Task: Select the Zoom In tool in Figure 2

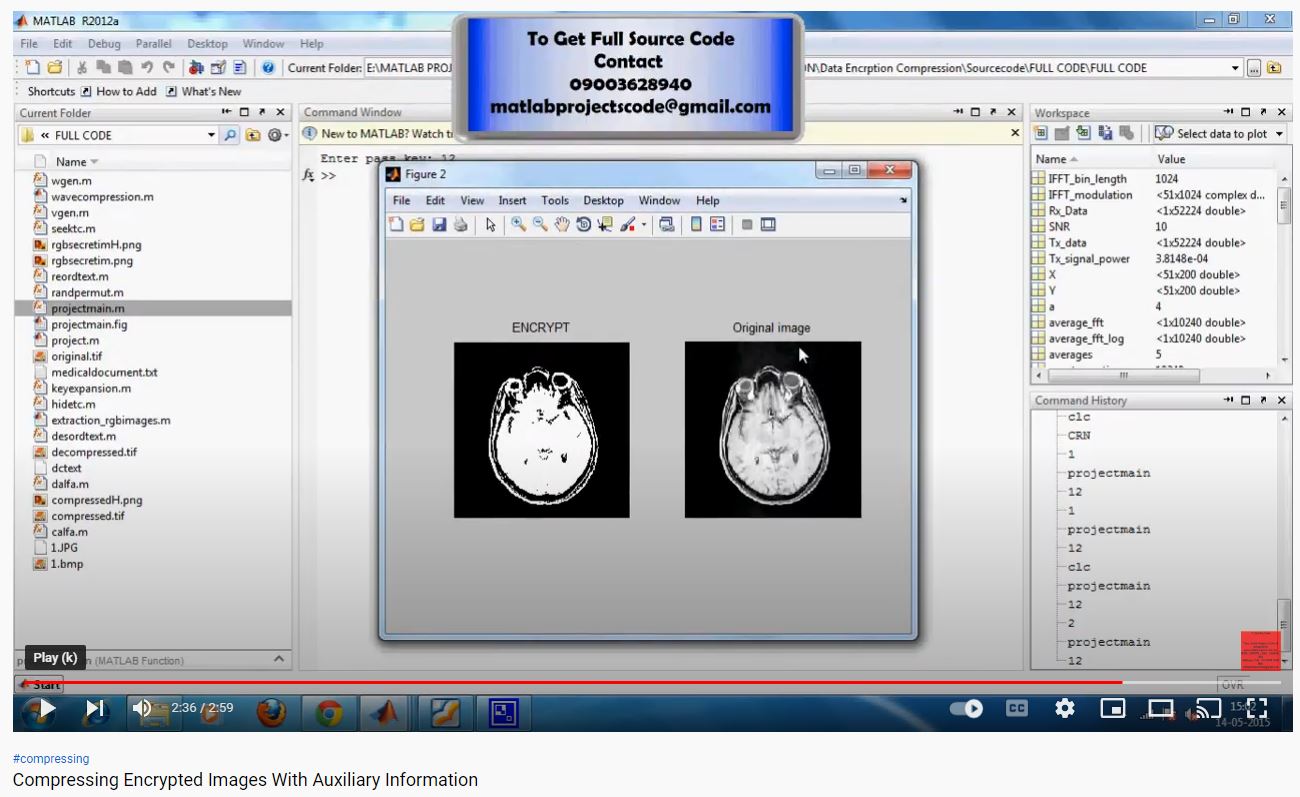Action: (518, 225)
